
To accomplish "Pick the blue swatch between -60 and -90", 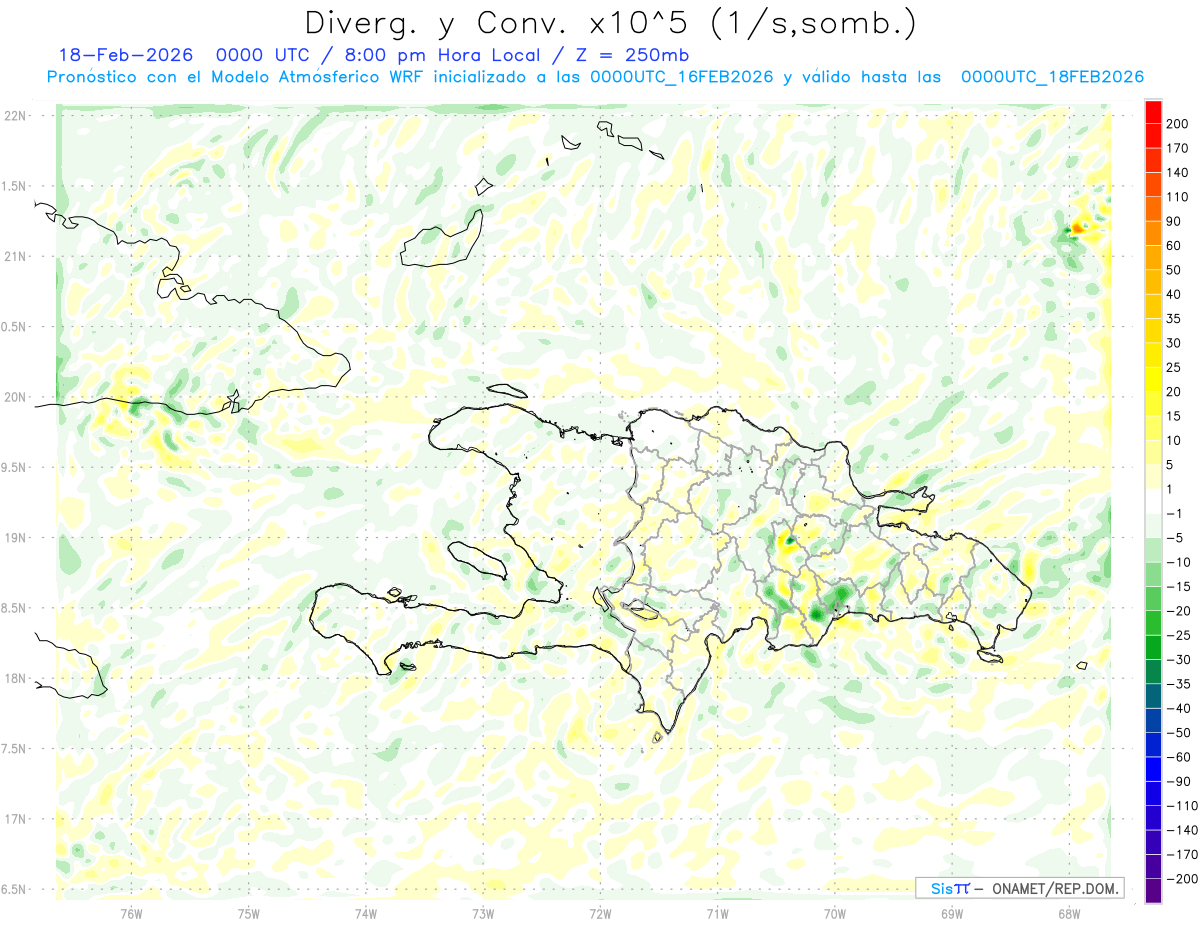I will (1153, 769).
